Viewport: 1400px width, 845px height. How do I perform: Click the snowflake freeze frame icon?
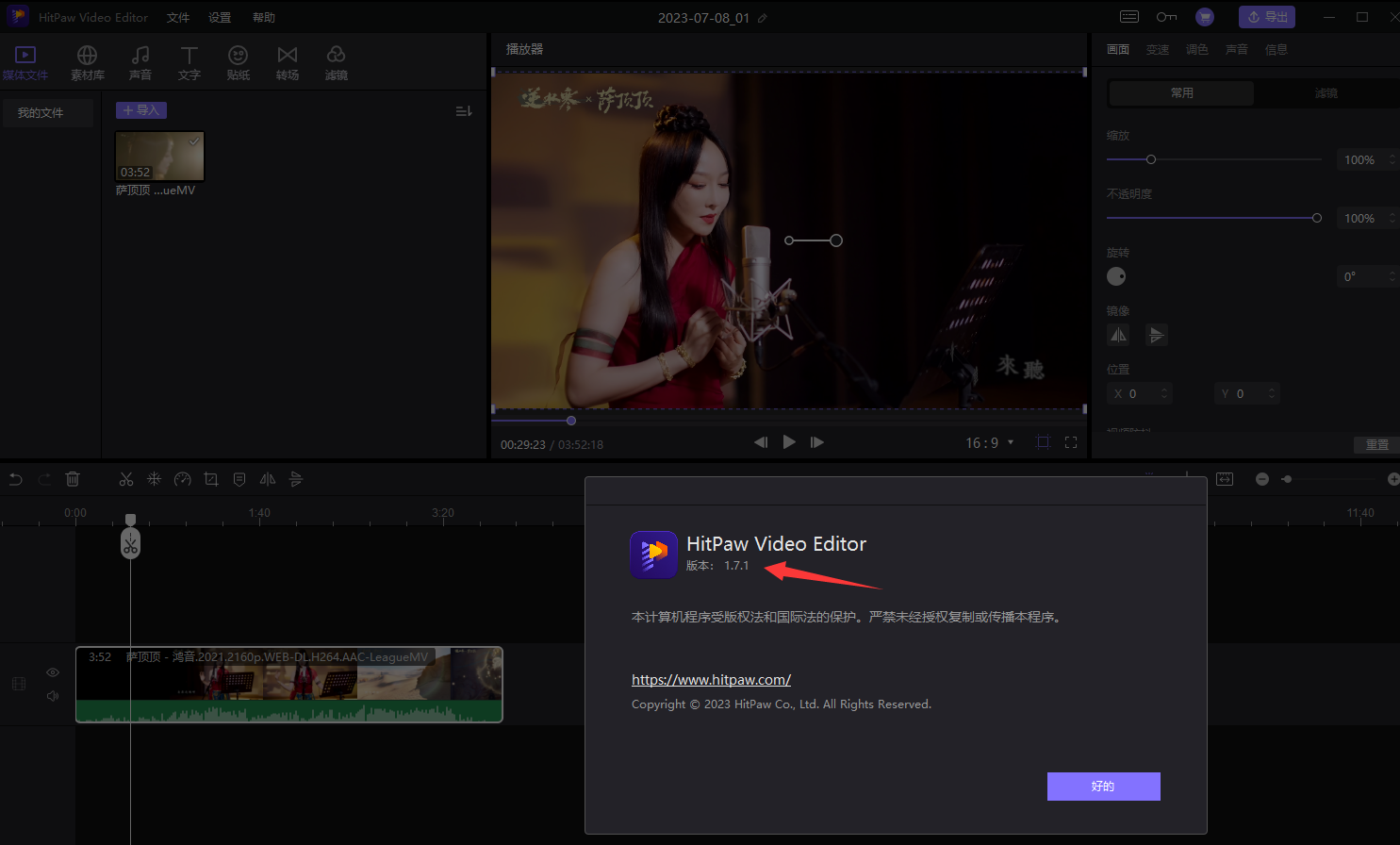point(155,479)
